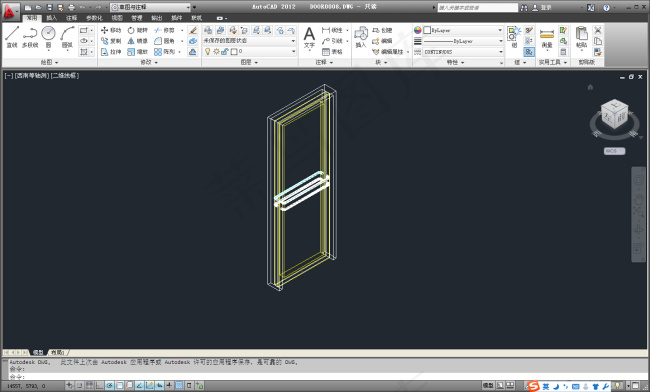Open the ByLayer object color dropdown
This screenshot has width=650, height=392.
463,30
